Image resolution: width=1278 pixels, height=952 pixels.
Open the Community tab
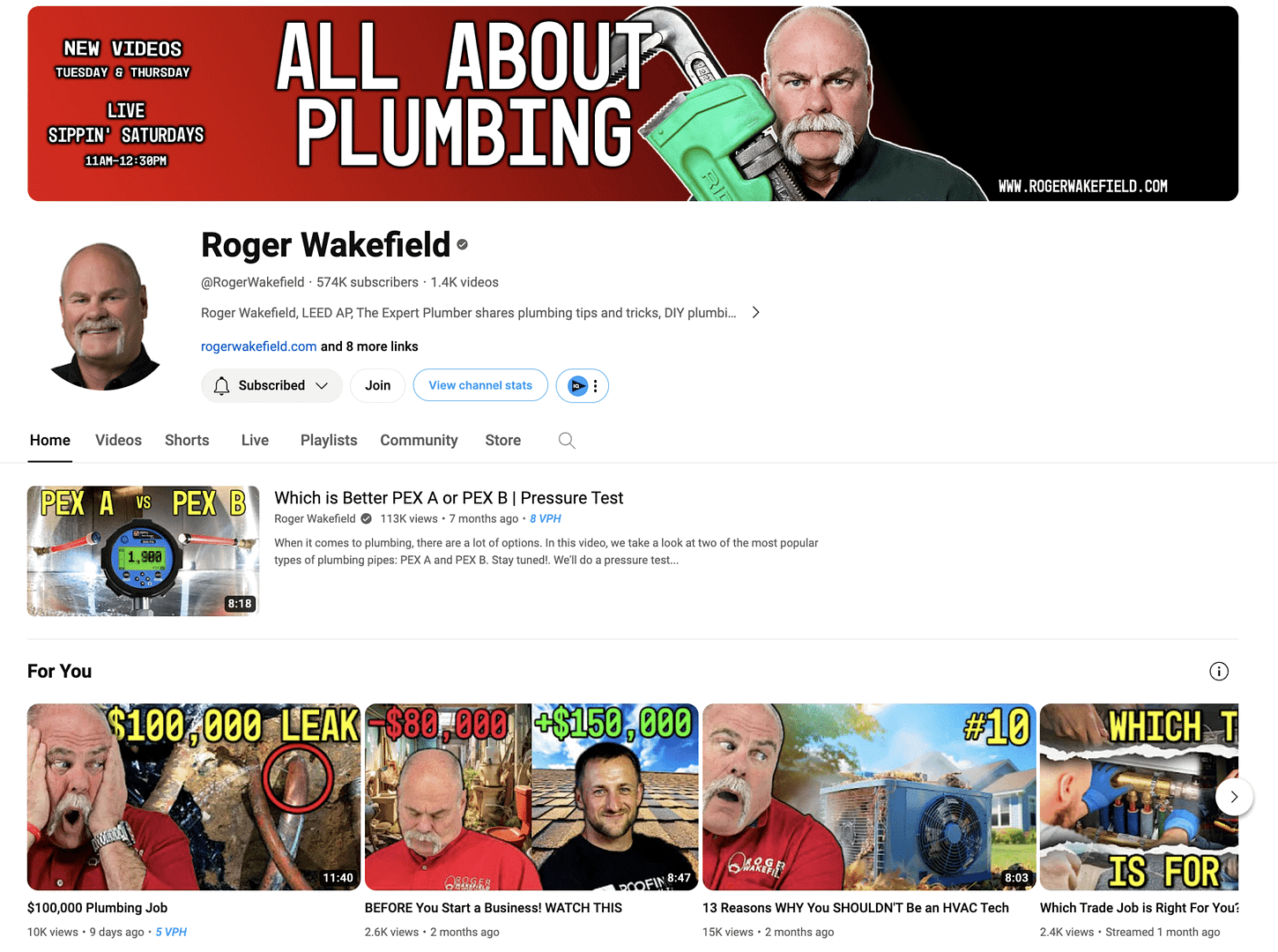419,440
